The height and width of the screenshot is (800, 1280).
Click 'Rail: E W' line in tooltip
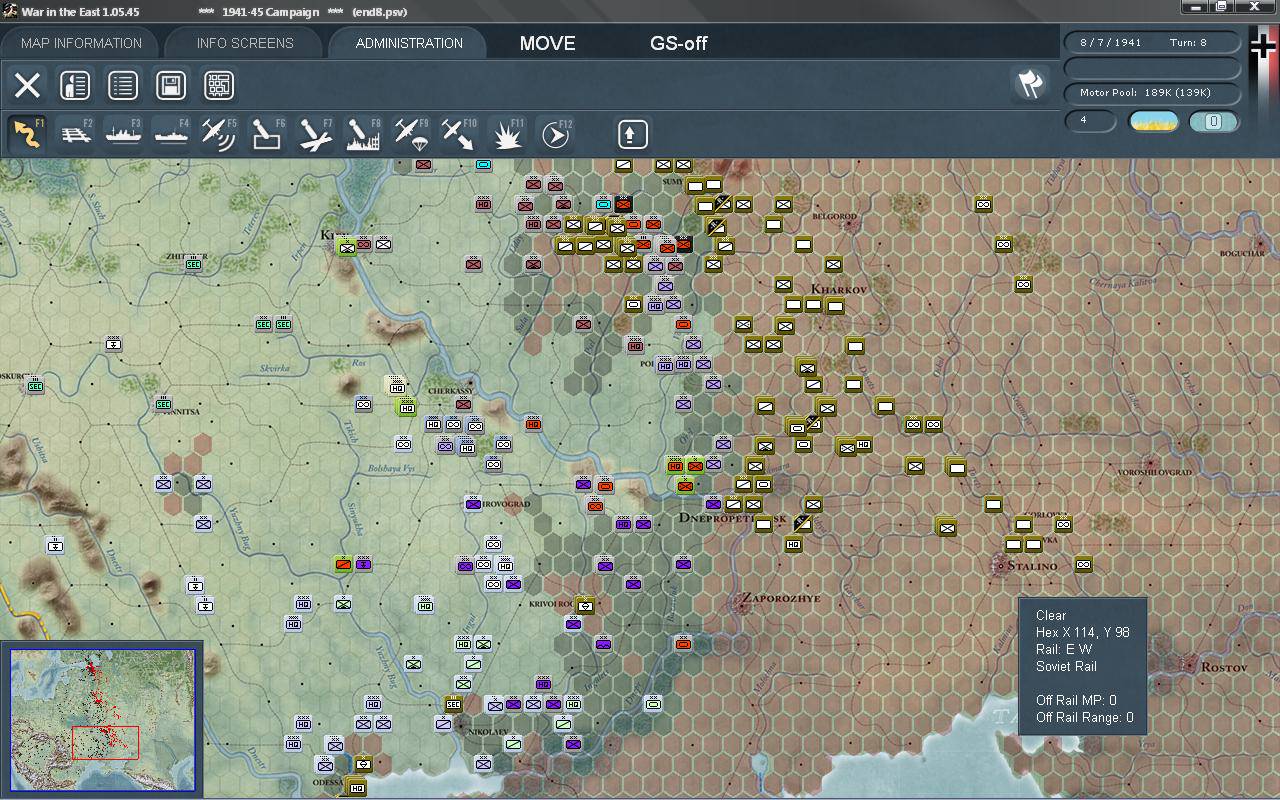click(x=1064, y=649)
